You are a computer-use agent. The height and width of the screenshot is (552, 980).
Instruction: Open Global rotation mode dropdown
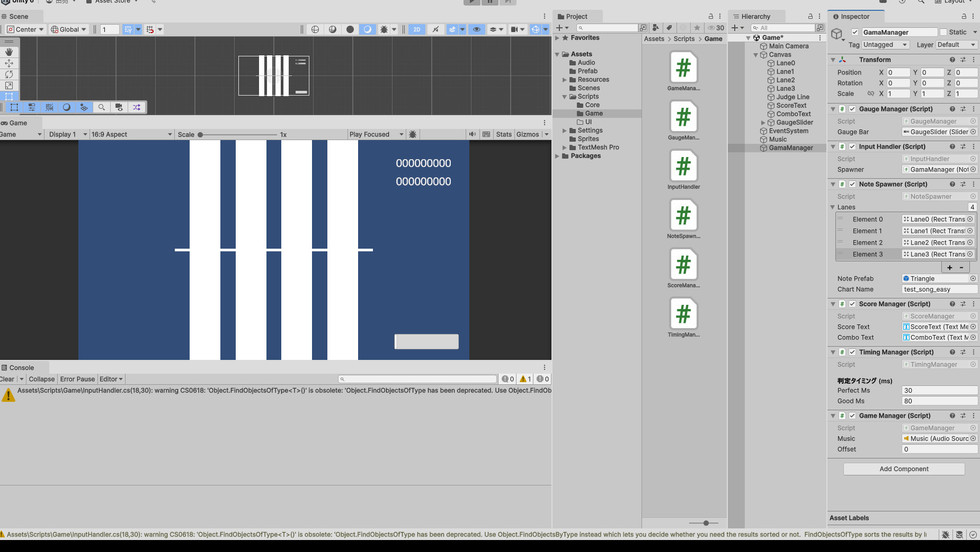click(x=68, y=29)
